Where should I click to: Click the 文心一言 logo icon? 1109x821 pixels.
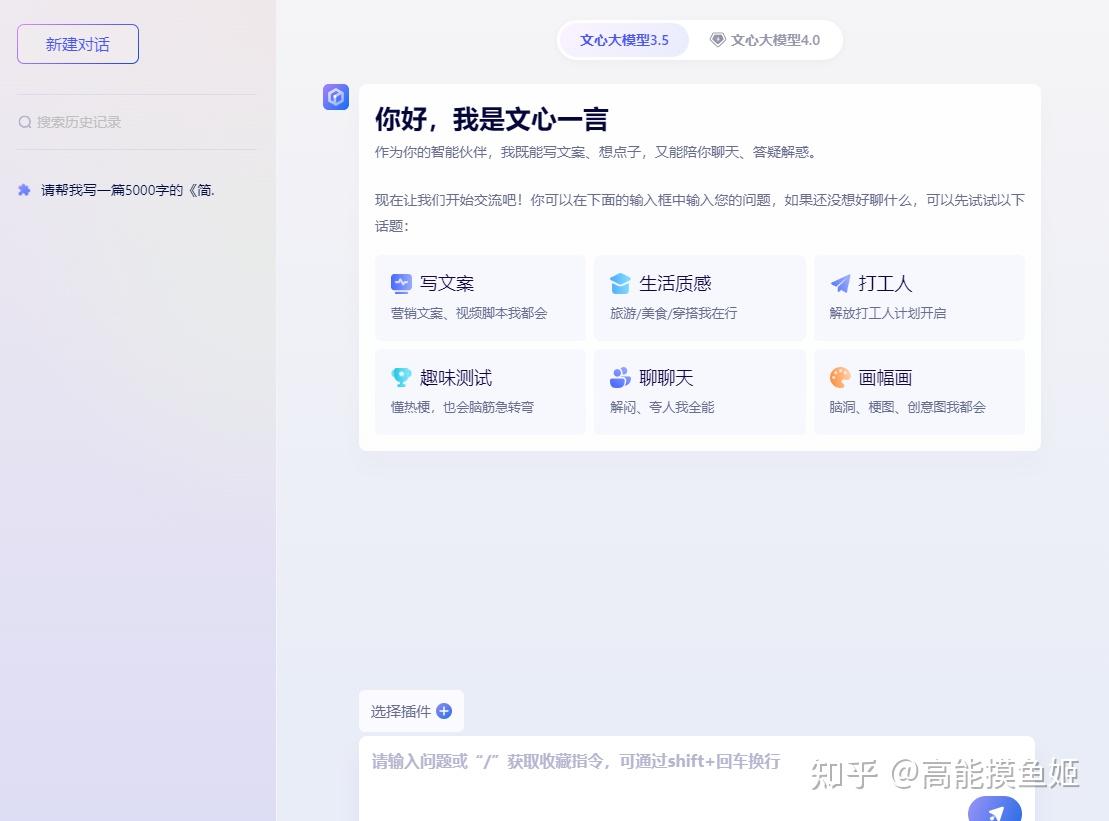pos(335,96)
